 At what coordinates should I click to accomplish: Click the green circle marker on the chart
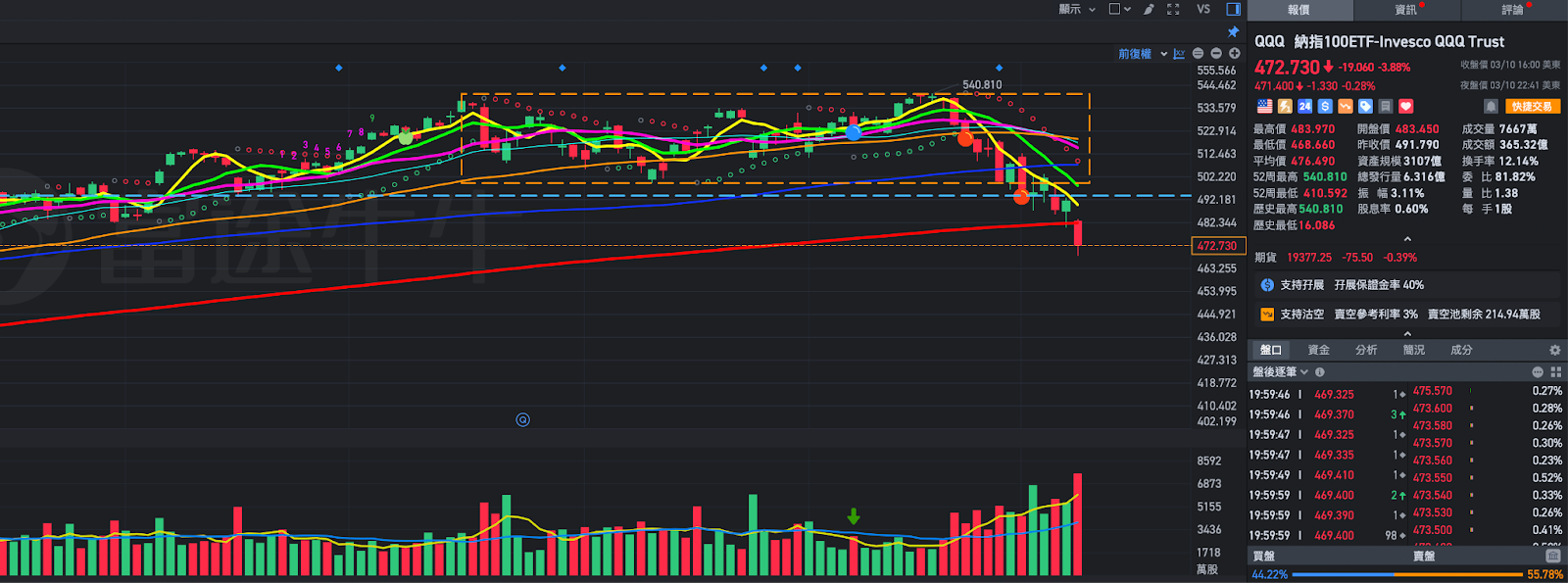coord(406,138)
